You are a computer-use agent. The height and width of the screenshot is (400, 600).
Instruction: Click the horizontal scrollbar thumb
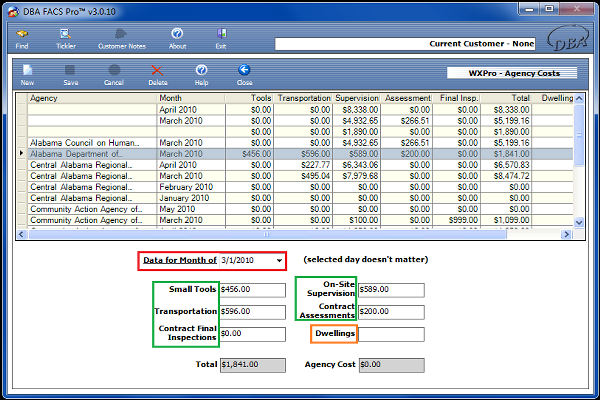[267, 234]
